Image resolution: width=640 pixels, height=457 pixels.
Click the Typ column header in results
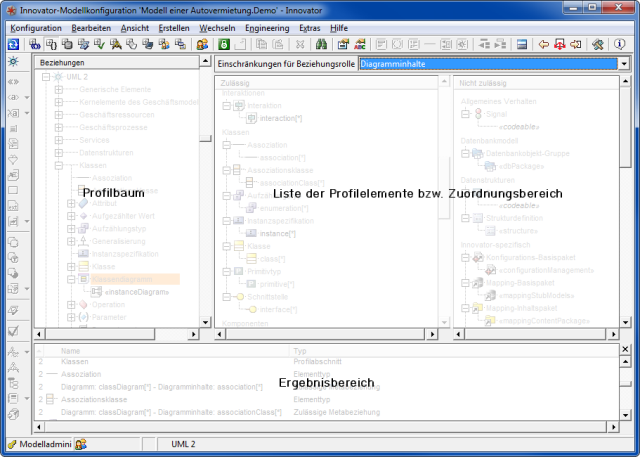coord(300,351)
